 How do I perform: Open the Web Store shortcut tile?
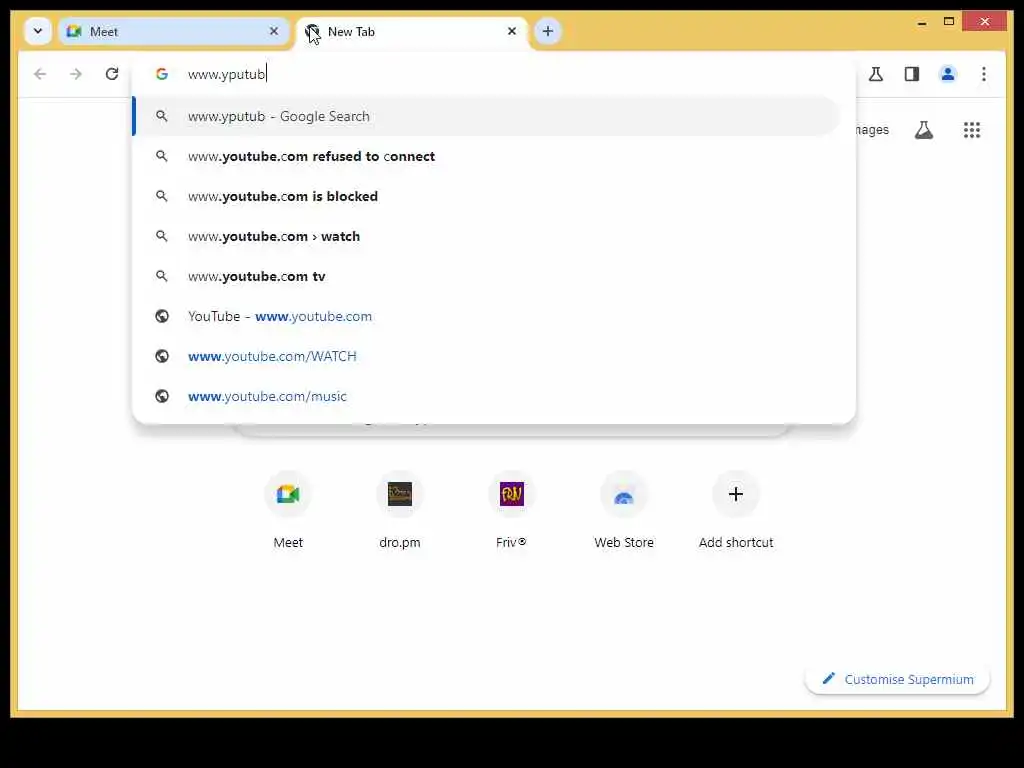[x=624, y=510]
